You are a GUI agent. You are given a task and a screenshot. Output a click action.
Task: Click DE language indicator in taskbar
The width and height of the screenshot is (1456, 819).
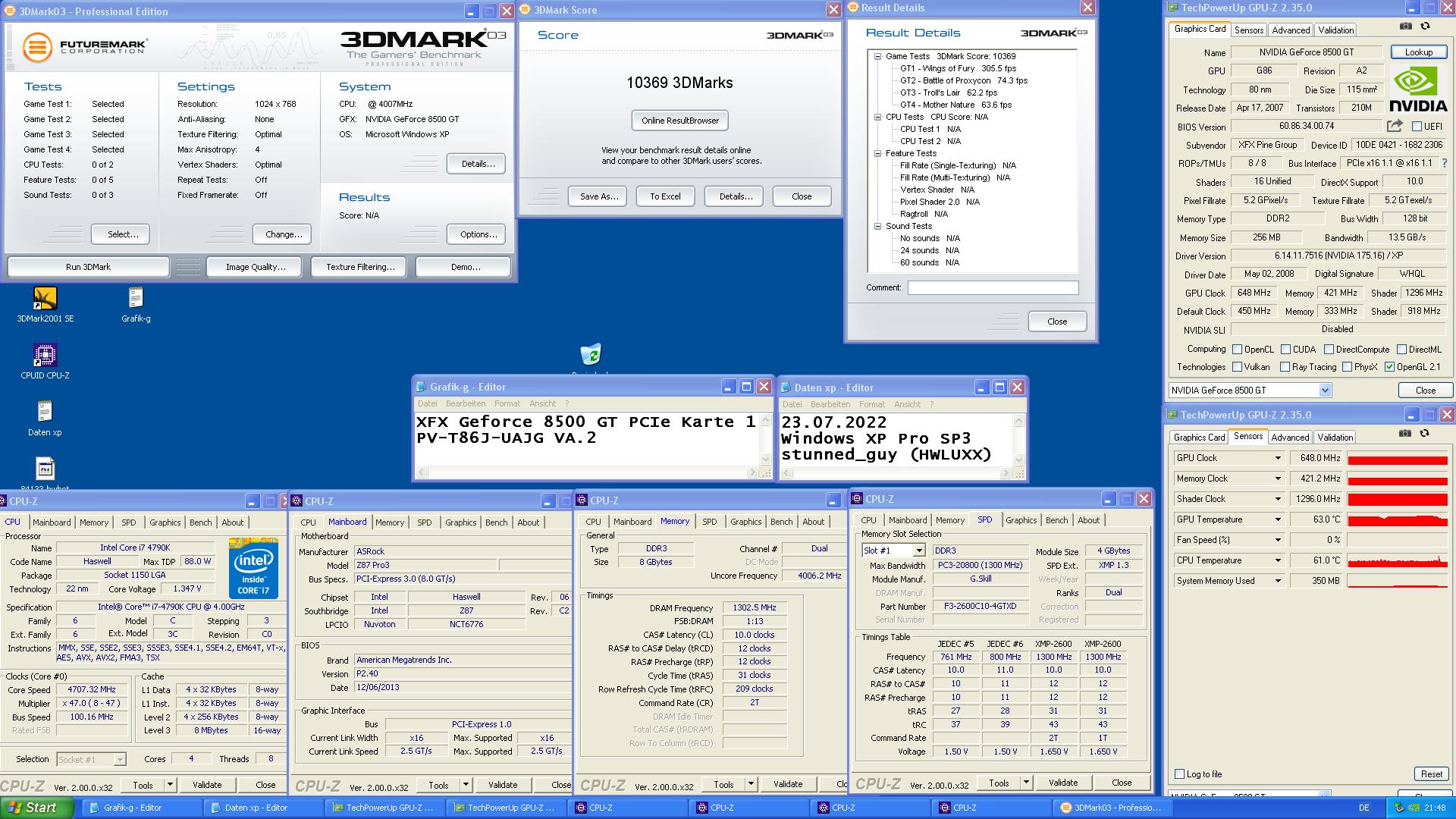click(x=1363, y=808)
